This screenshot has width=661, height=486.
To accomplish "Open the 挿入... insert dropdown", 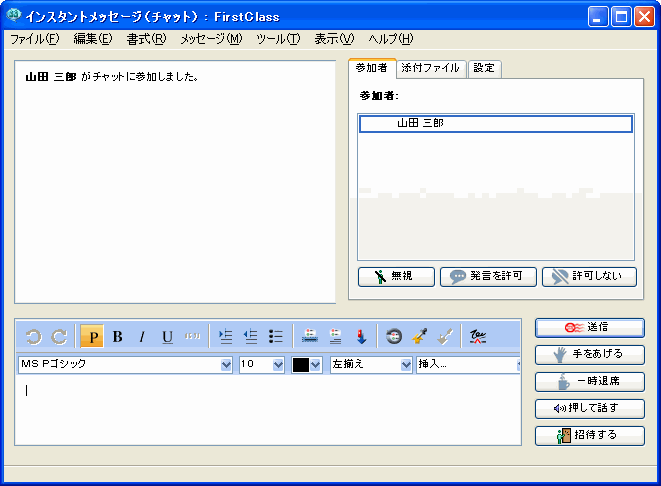I will coord(467,365).
